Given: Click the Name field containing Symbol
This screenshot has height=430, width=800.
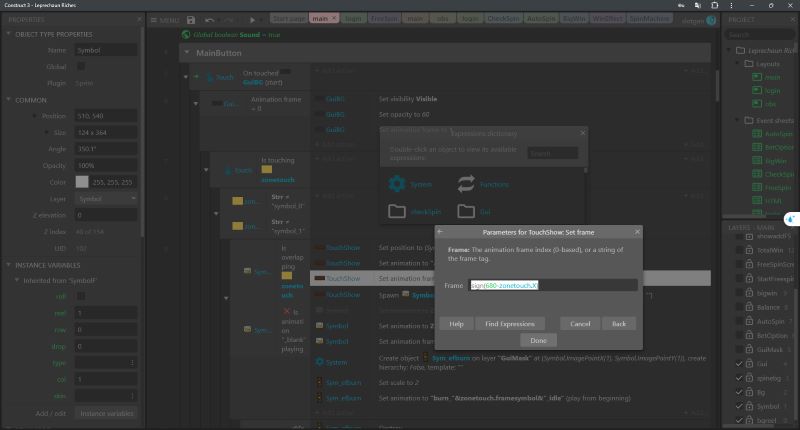Looking at the screenshot, I should click(106, 50).
